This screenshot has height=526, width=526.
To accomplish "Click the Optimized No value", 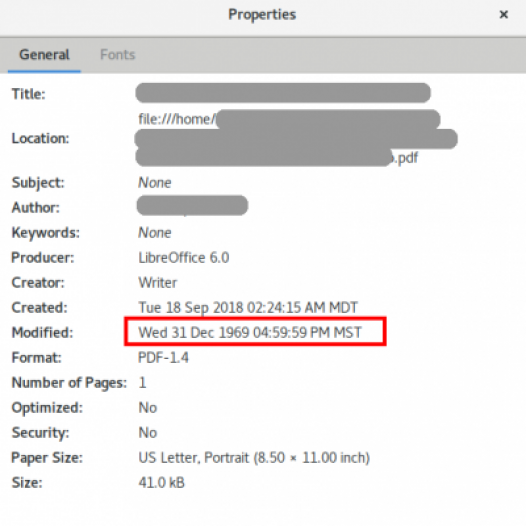I will (148, 408).
